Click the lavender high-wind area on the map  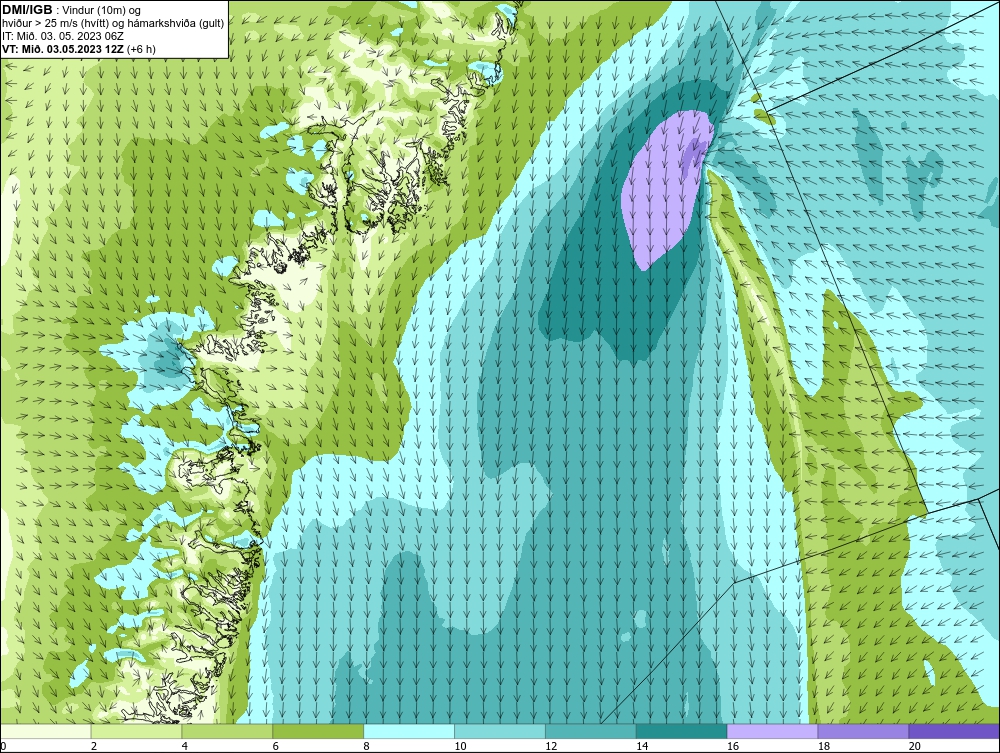[x=663, y=191]
